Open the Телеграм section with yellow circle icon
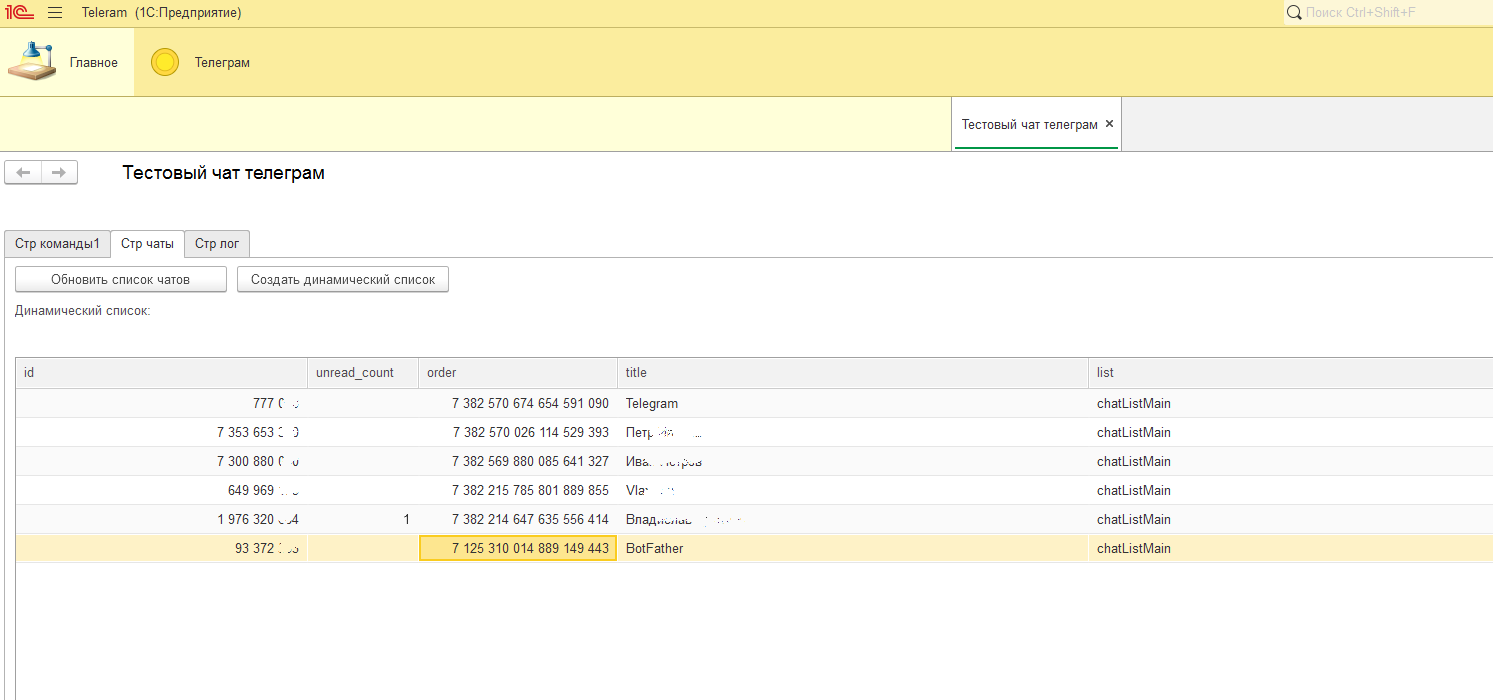This screenshot has width=1493, height=700. pos(200,62)
